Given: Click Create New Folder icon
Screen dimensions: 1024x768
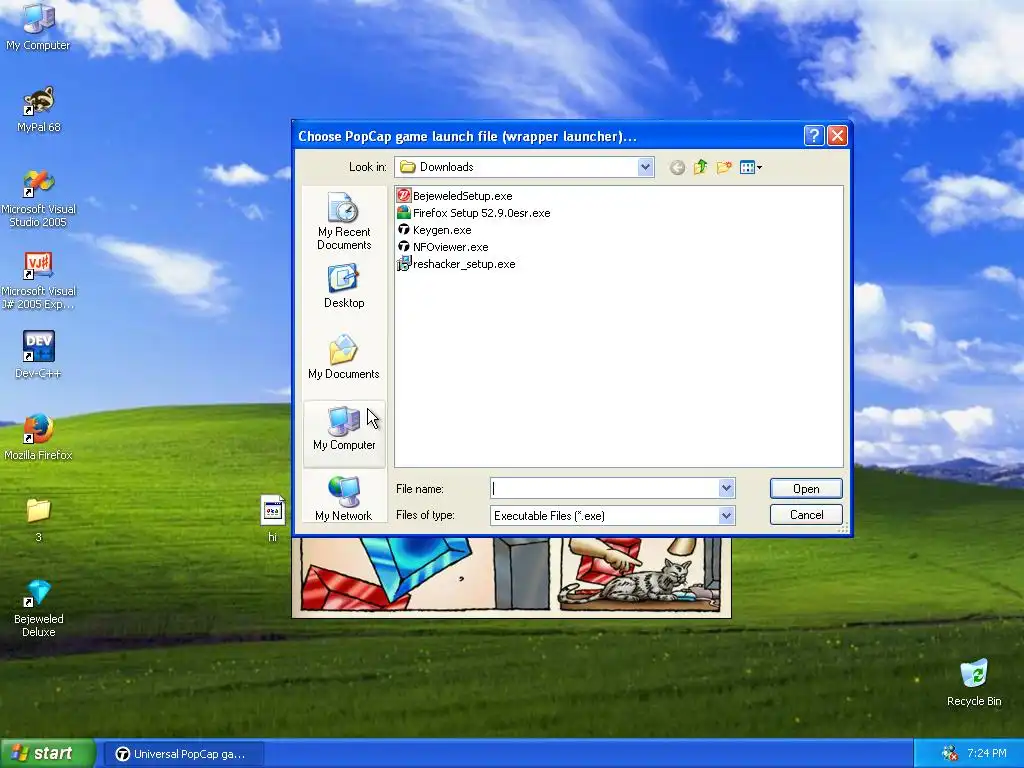Looking at the screenshot, I should pyautogui.click(x=724, y=167).
